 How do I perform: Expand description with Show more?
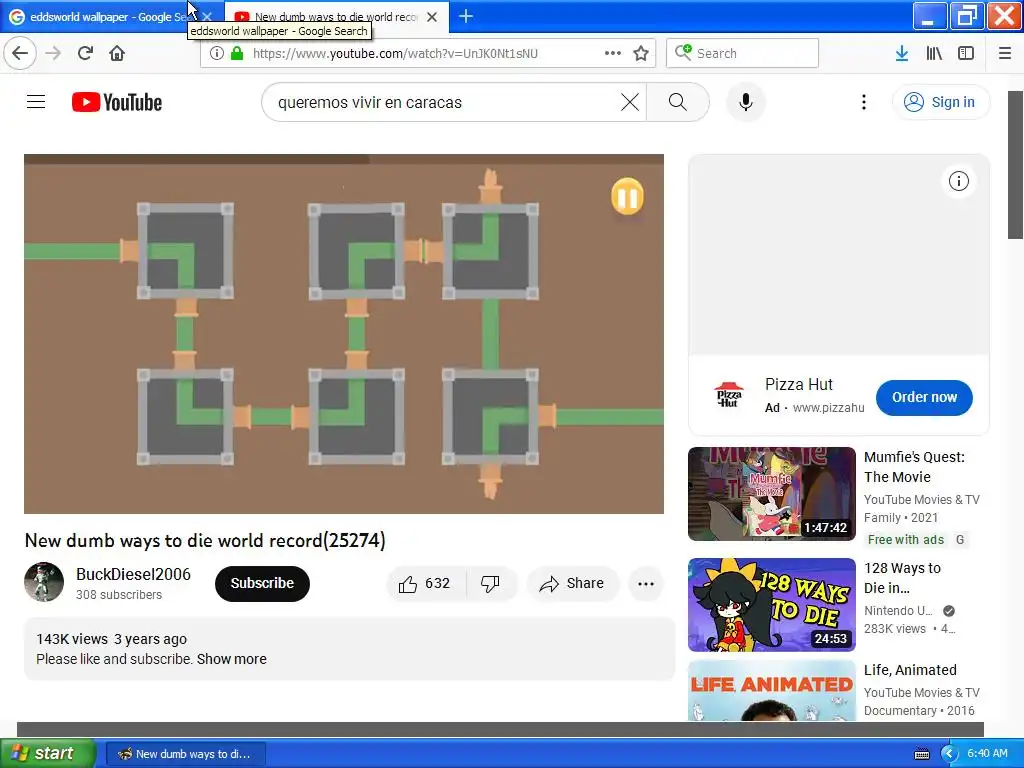(x=232, y=659)
